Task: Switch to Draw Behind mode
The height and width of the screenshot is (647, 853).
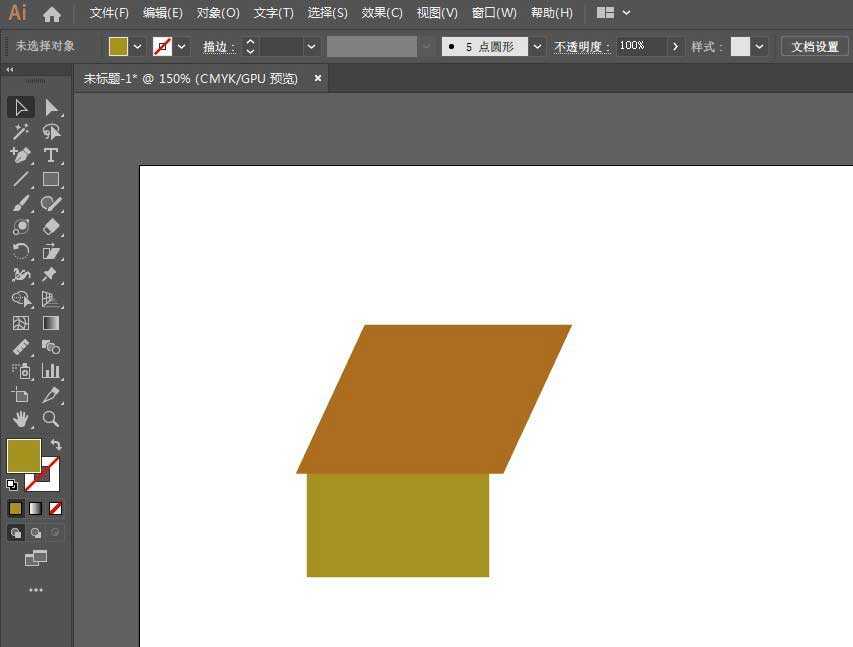Action: 37,532
